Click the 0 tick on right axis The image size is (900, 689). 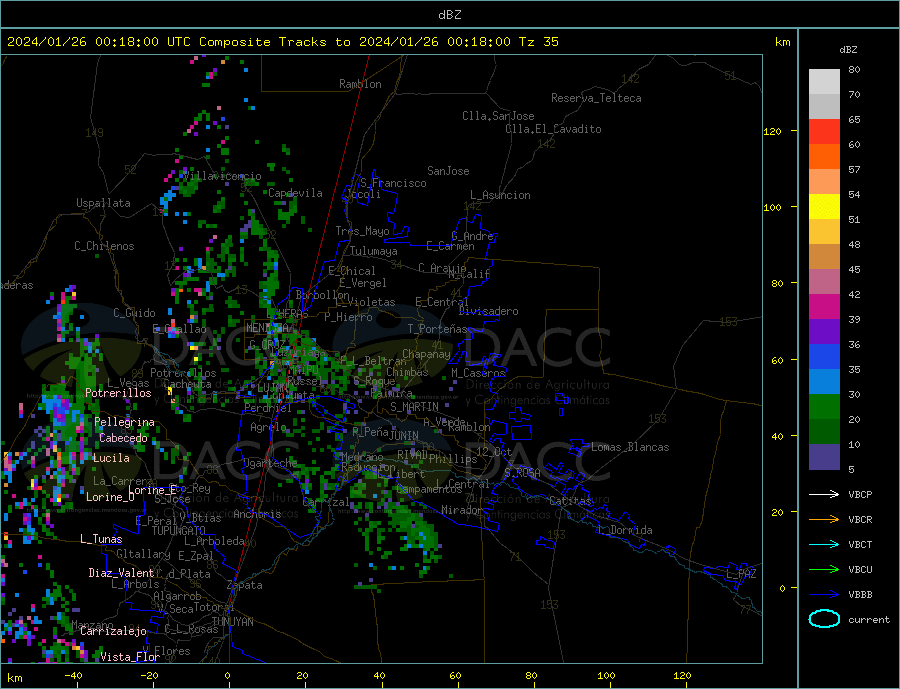pos(782,589)
